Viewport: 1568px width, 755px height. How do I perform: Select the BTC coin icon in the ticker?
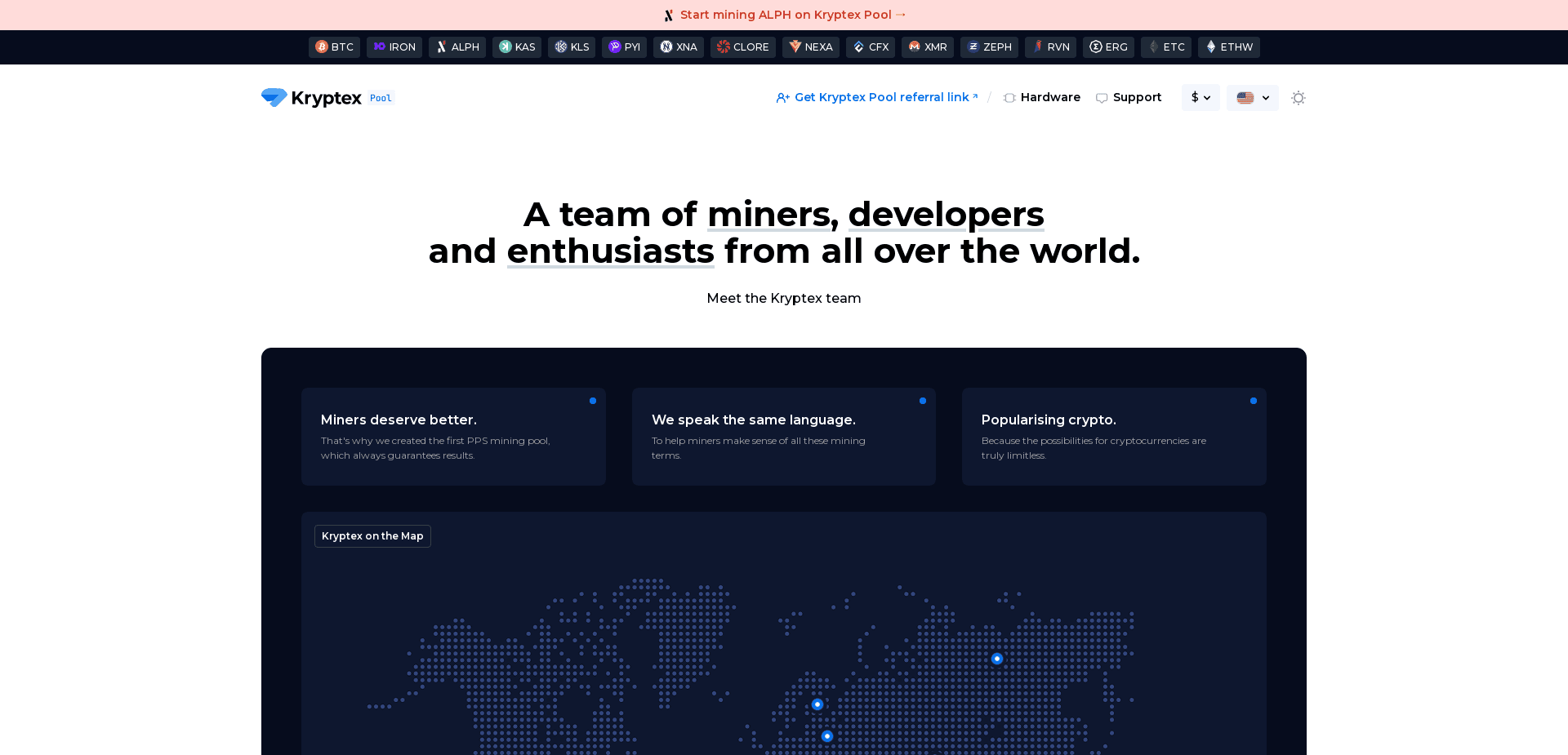pos(323,47)
